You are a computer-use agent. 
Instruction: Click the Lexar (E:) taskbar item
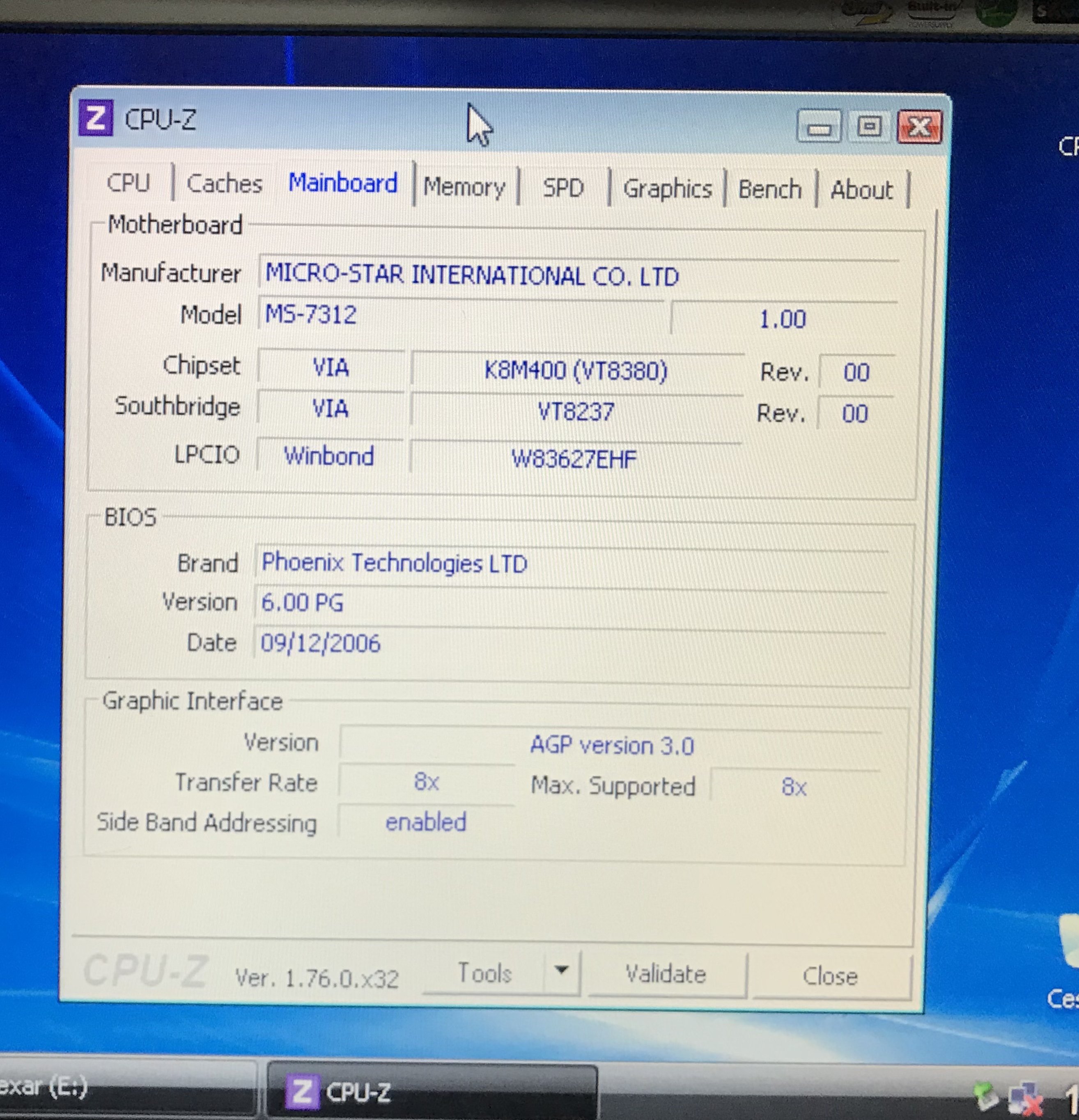[x=114, y=1088]
